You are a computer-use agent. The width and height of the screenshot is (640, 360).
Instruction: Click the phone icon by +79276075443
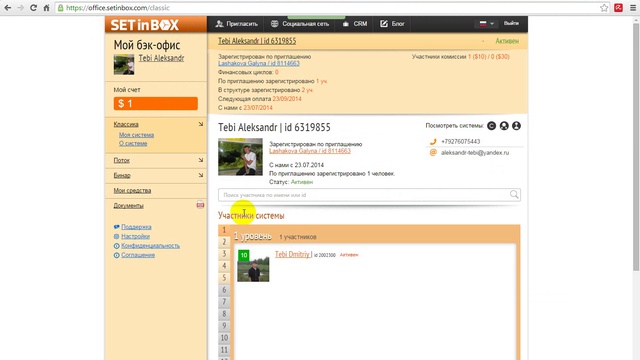click(433, 141)
